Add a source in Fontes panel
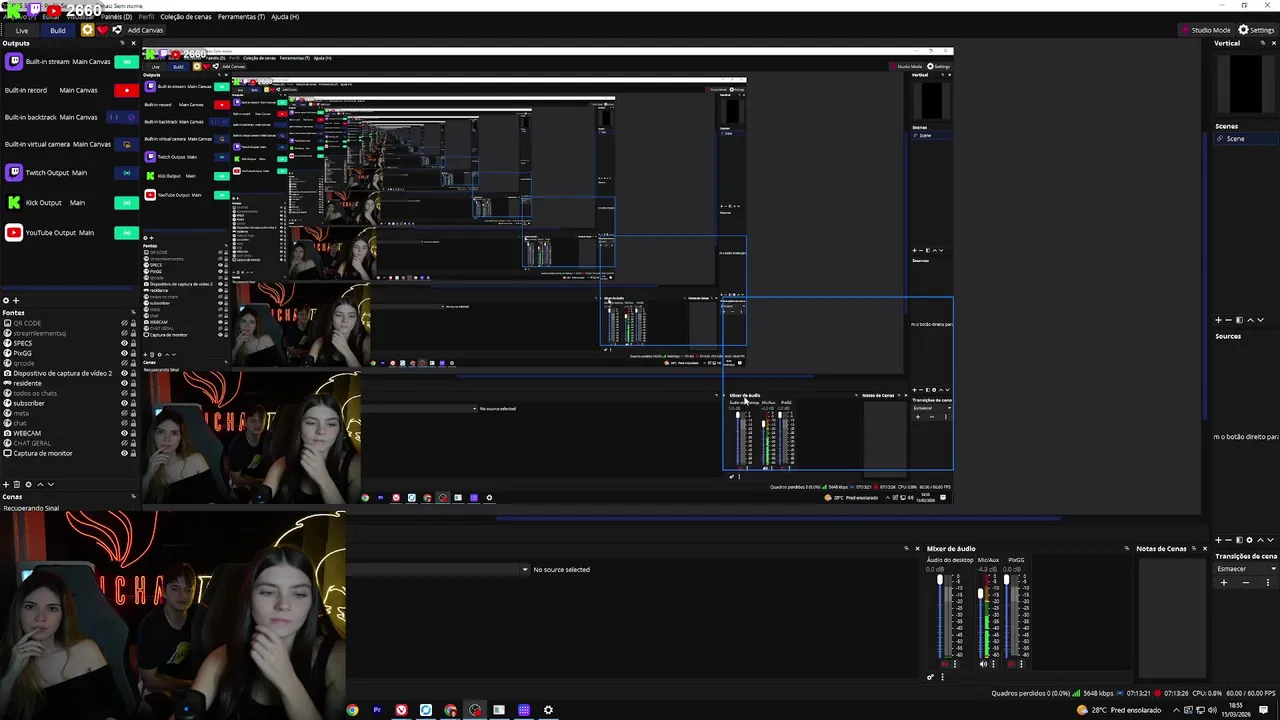The height and width of the screenshot is (720, 1280). click(x=6, y=484)
